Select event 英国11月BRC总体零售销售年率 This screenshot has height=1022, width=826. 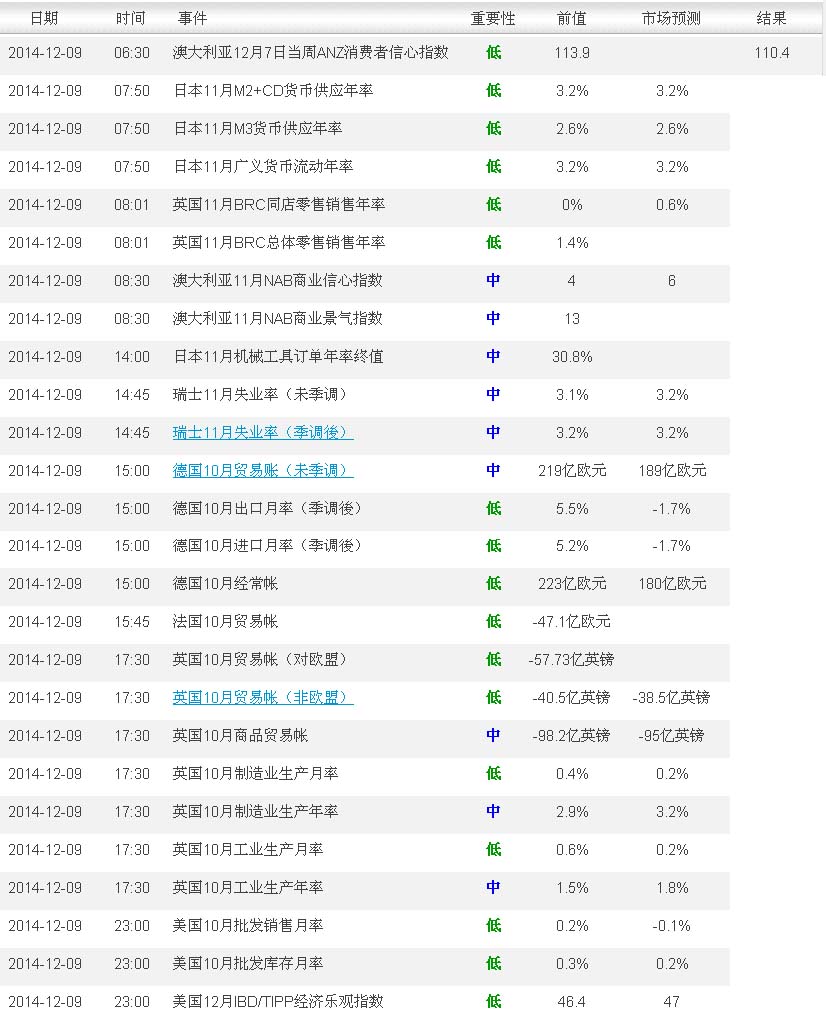(278, 242)
